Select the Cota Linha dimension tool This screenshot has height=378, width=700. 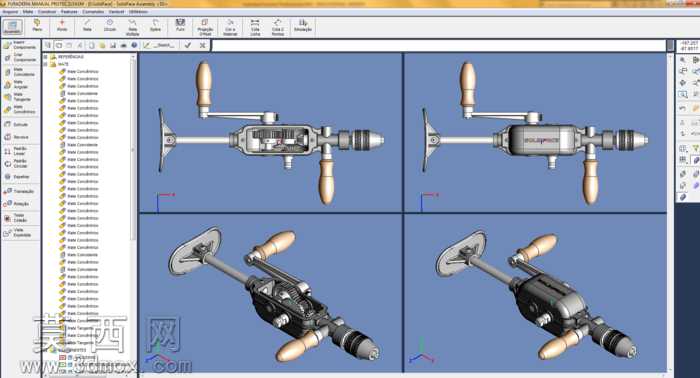click(x=255, y=27)
